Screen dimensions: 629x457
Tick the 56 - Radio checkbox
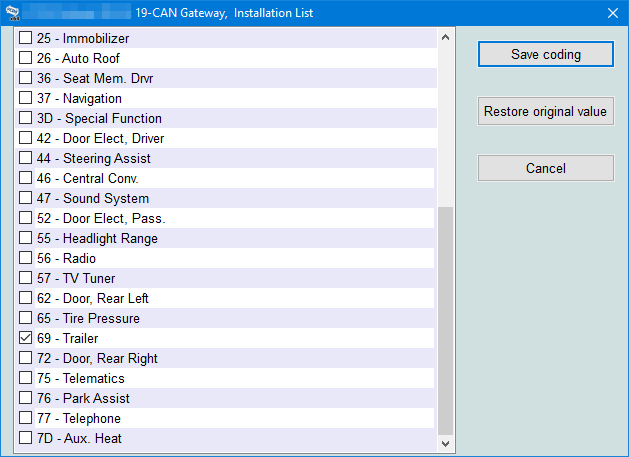[25, 258]
